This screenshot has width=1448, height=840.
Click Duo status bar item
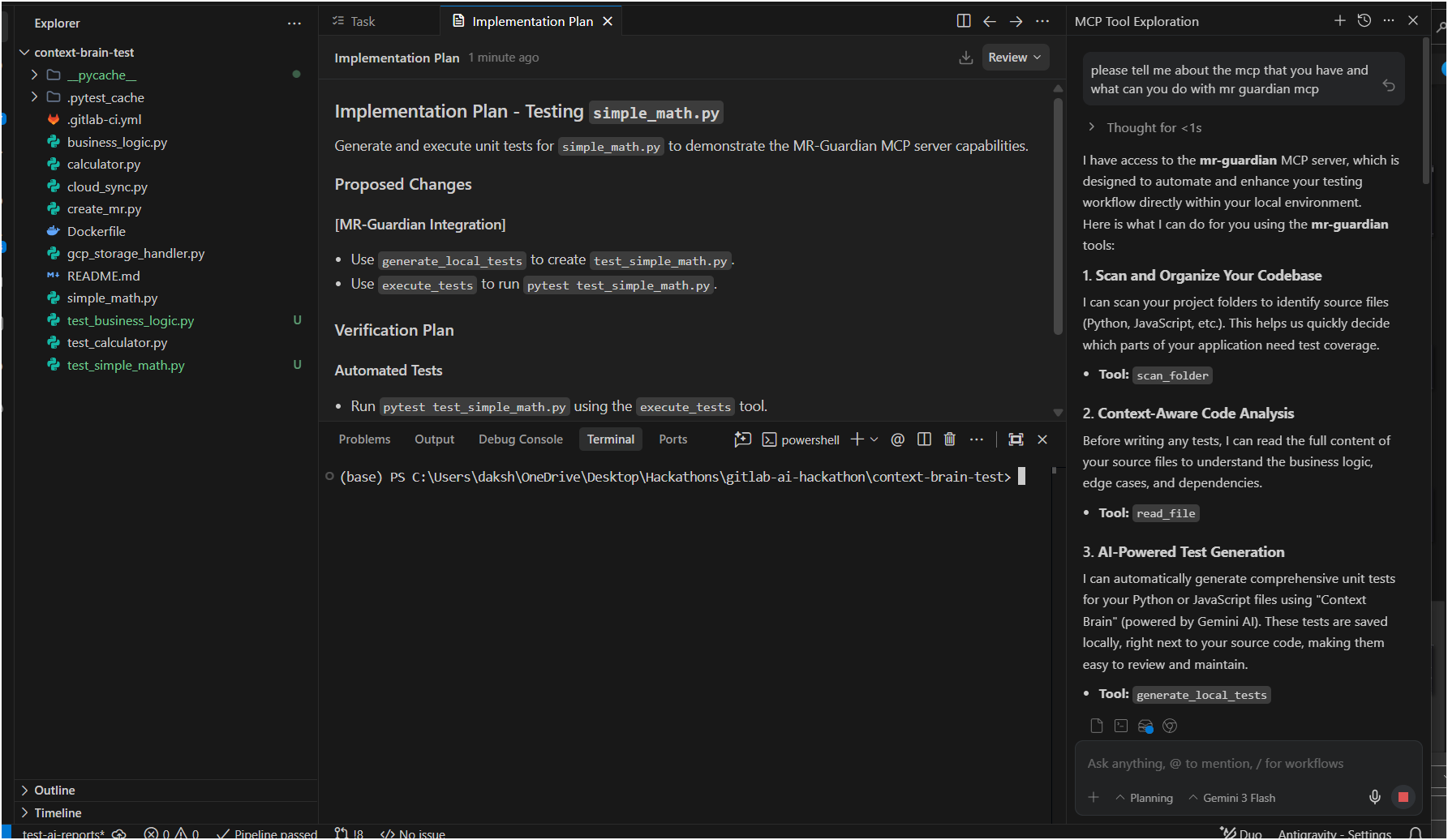(1241, 834)
